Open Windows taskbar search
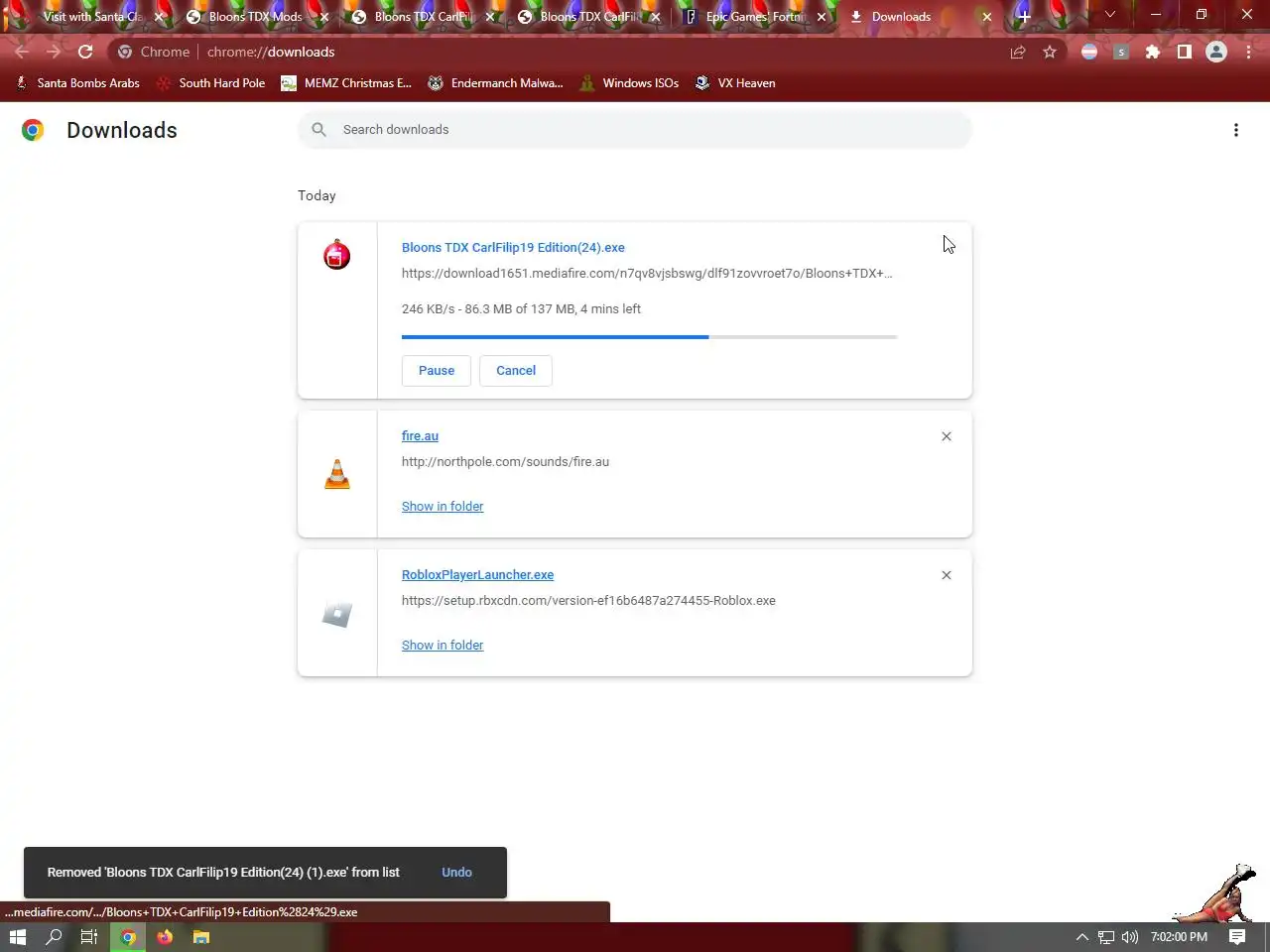This screenshot has height=952, width=1270. click(54, 937)
